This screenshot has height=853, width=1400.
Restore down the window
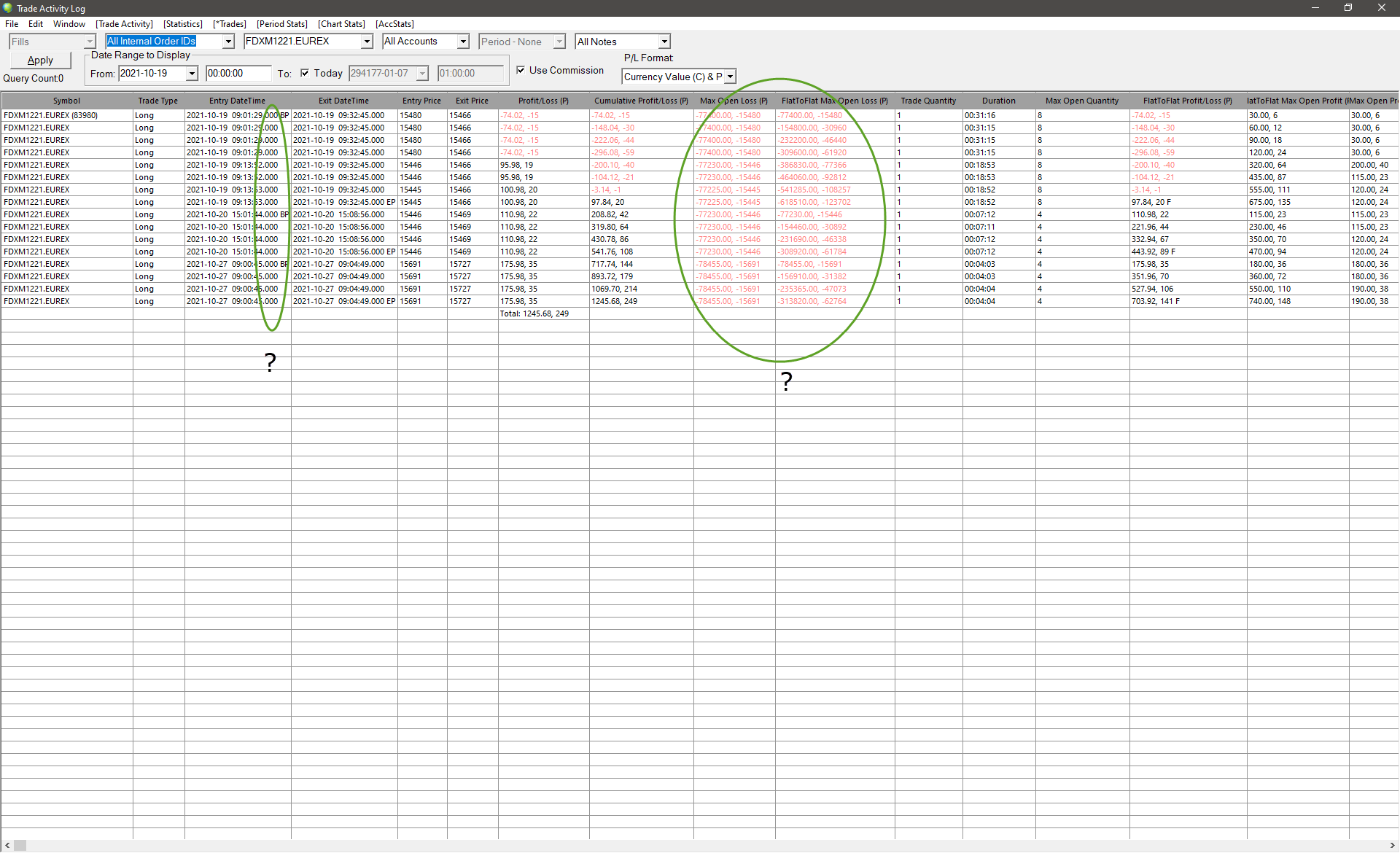click(x=1347, y=8)
